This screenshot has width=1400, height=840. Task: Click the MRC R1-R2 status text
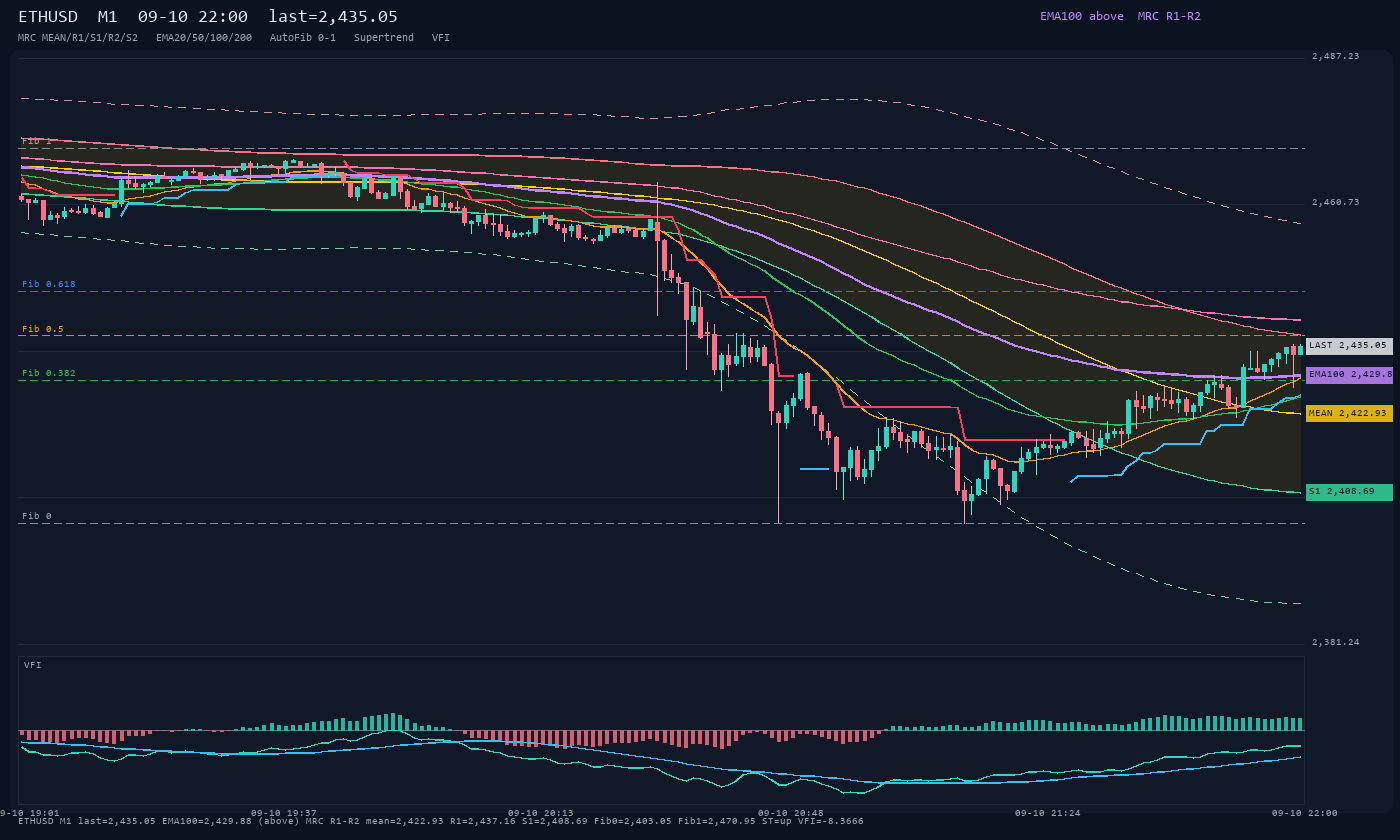[1169, 16]
